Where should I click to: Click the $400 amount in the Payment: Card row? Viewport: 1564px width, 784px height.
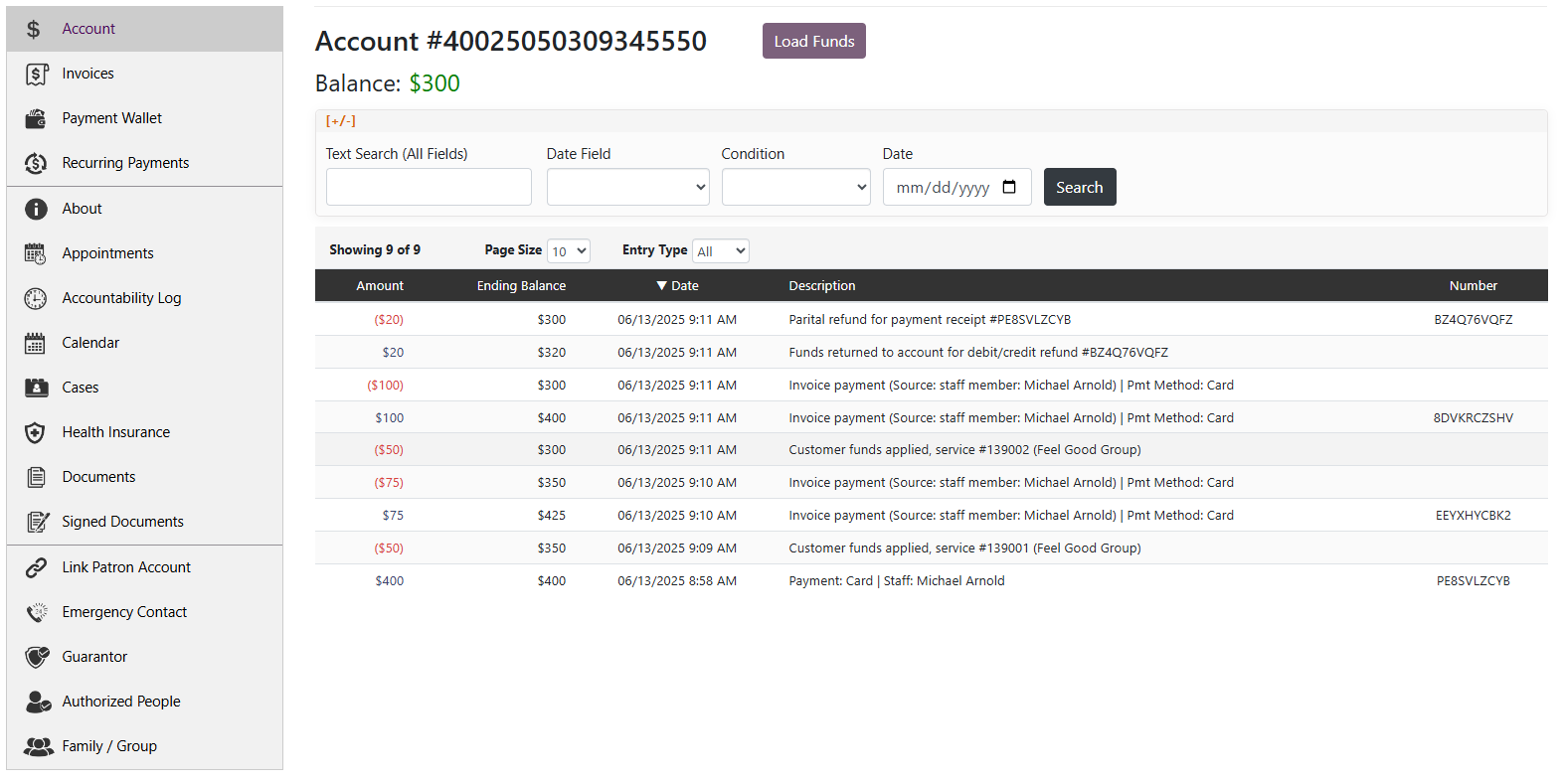pyautogui.click(x=390, y=581)
